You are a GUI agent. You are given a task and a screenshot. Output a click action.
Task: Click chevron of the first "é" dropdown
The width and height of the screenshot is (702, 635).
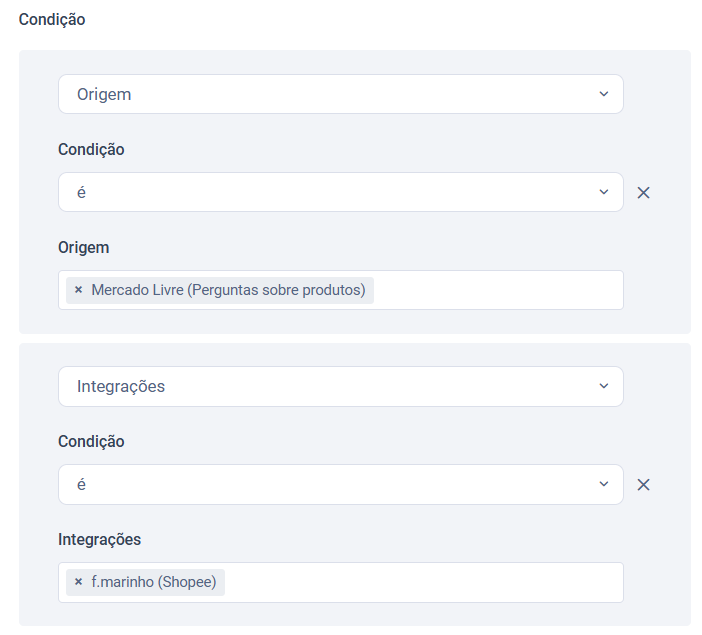(603, 192)
